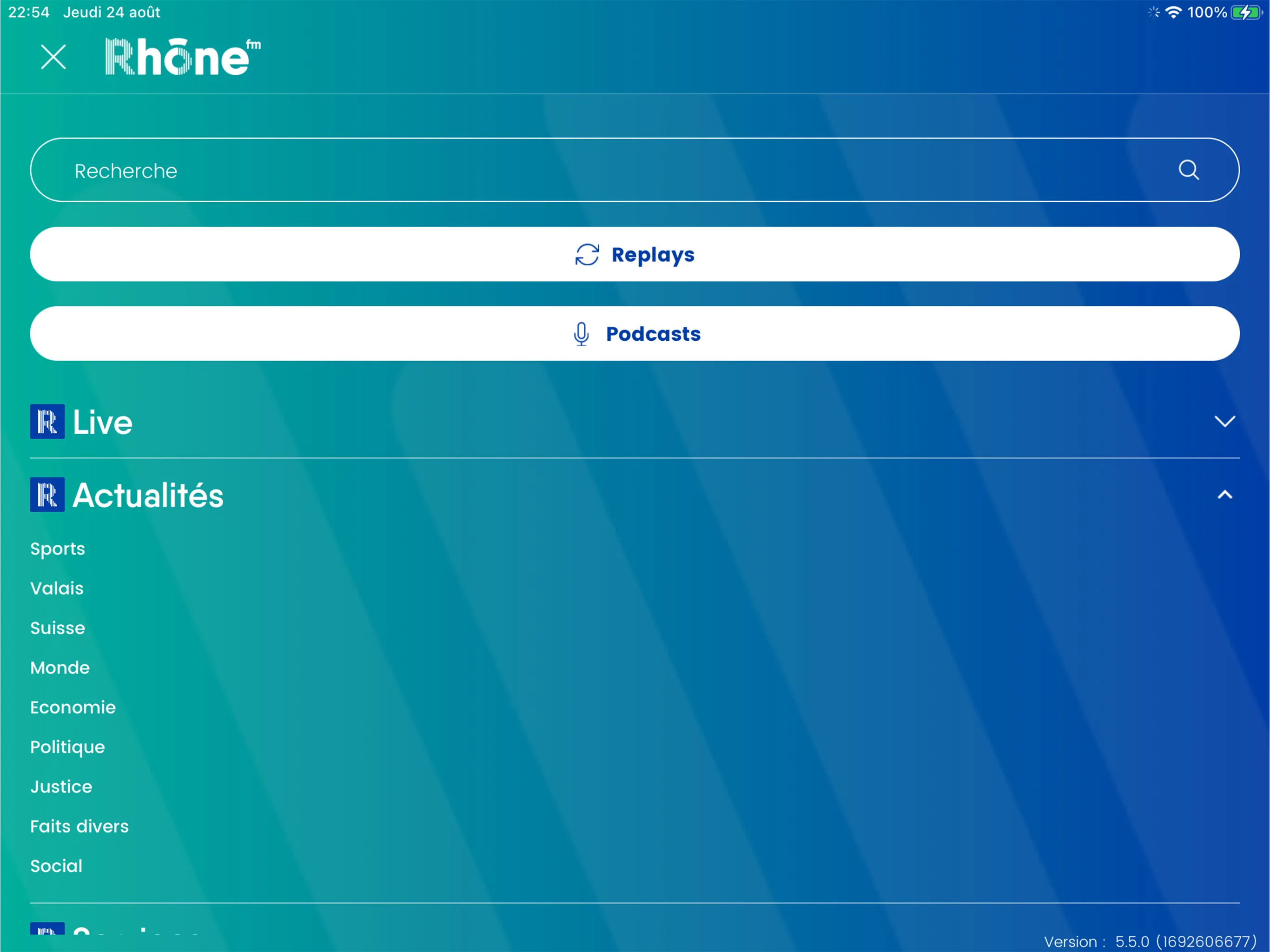Viewport: 1270px width, 952px height.
Task: Select the Suisse category
Action: click(58, 628)
